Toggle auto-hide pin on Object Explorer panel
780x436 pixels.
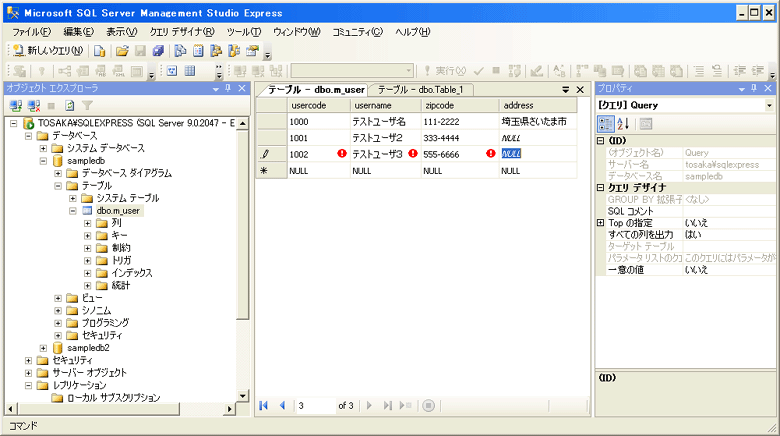pyautogui.click(x=228, y=88)
